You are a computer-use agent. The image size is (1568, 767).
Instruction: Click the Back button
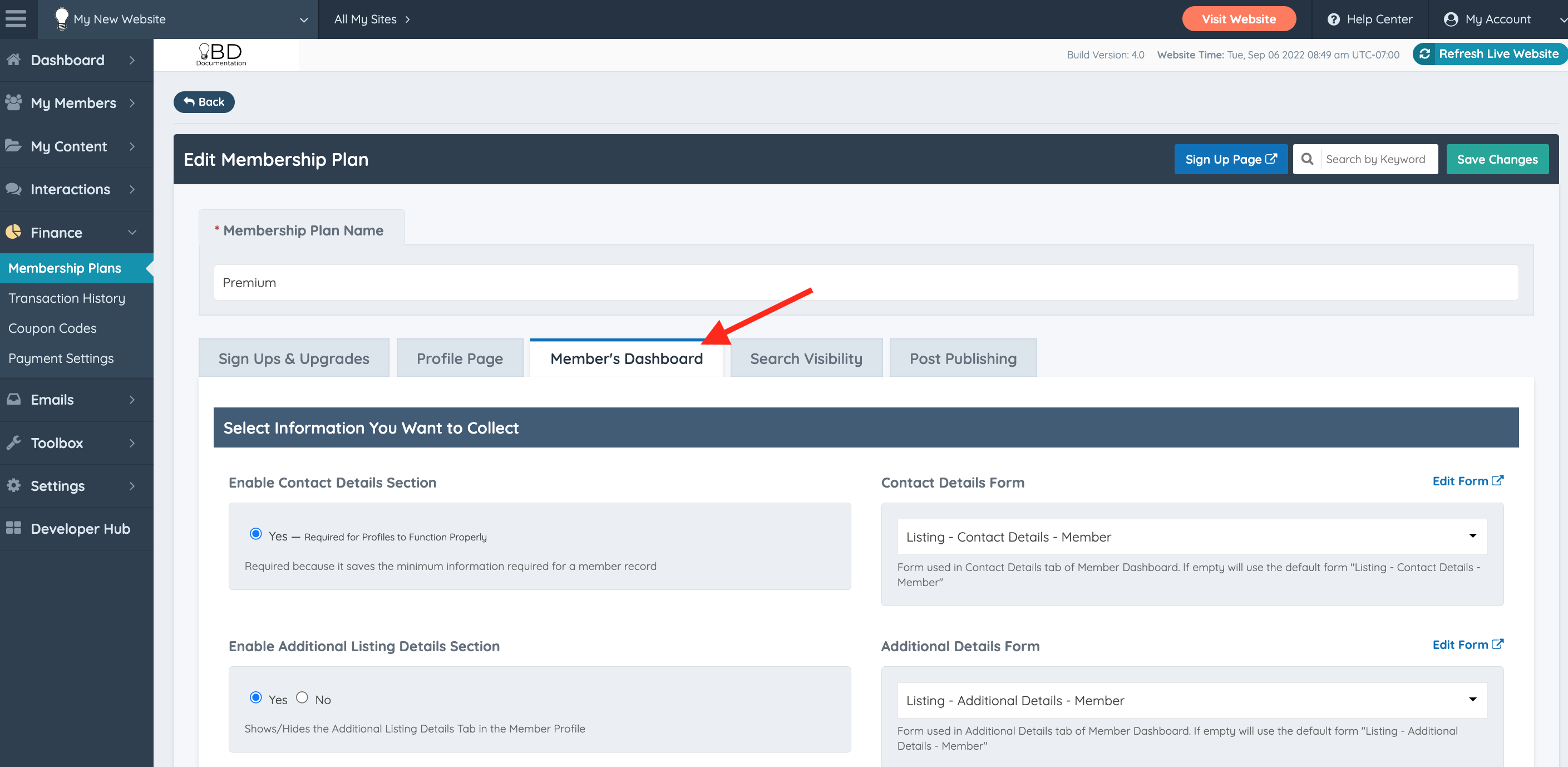204,102
